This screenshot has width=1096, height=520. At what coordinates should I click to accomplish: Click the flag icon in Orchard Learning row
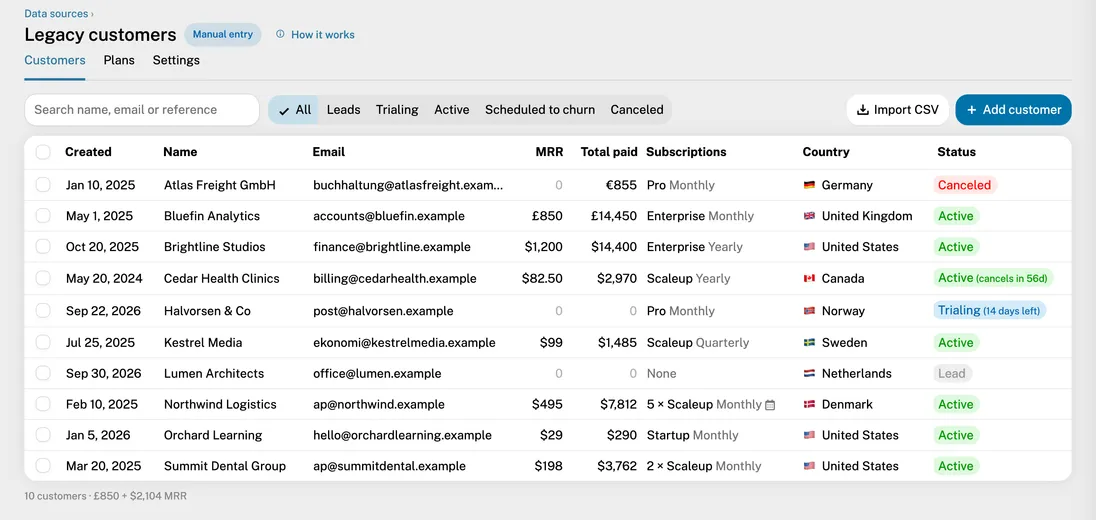809,435
